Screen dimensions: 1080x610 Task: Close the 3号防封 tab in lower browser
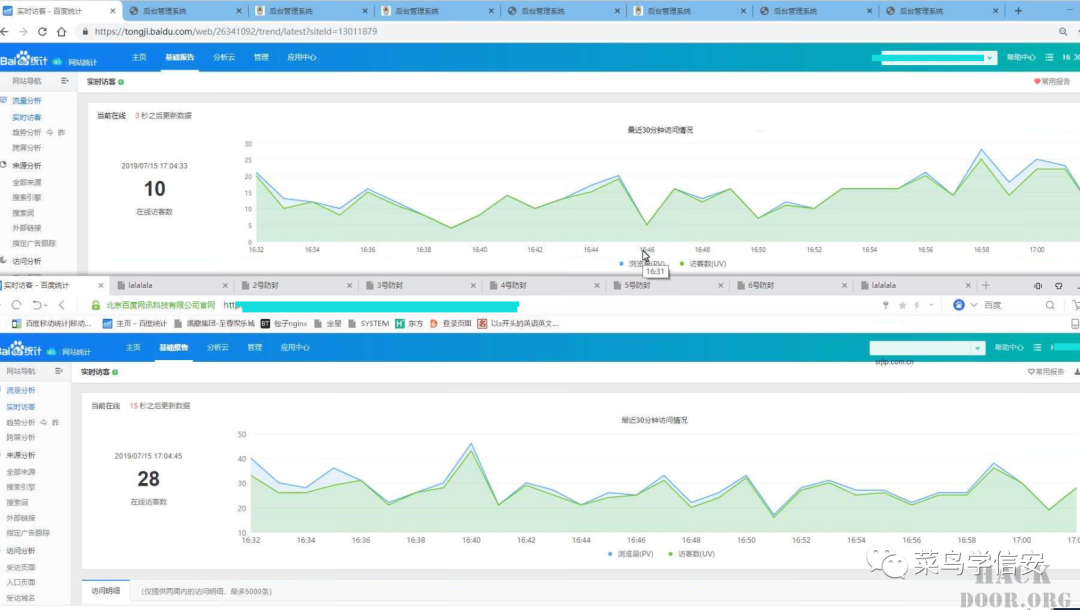pos(472,285)
